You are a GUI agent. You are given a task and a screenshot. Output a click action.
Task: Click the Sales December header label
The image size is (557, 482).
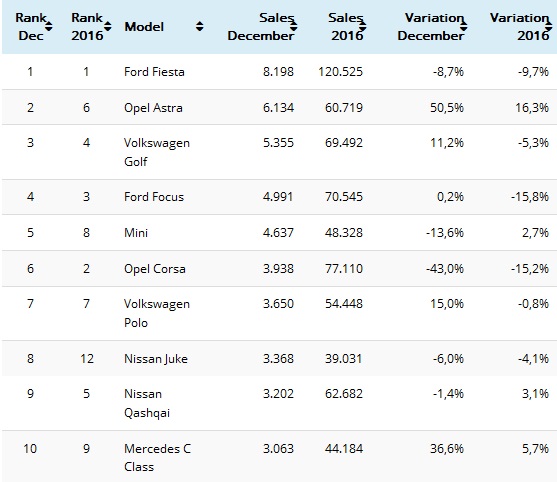pyautogui.click(x=261, y=27)
